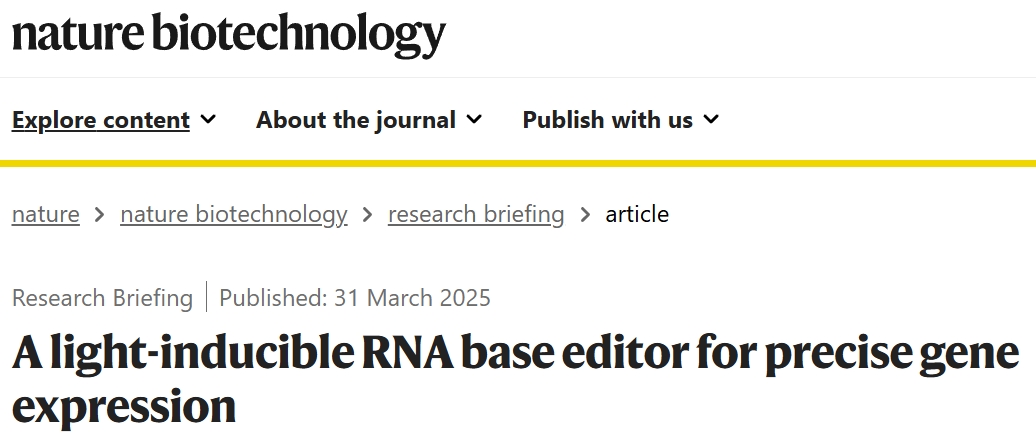Open the Publish with us menu
Viewport: 1036px width, 444px height.
pos(607,120)
